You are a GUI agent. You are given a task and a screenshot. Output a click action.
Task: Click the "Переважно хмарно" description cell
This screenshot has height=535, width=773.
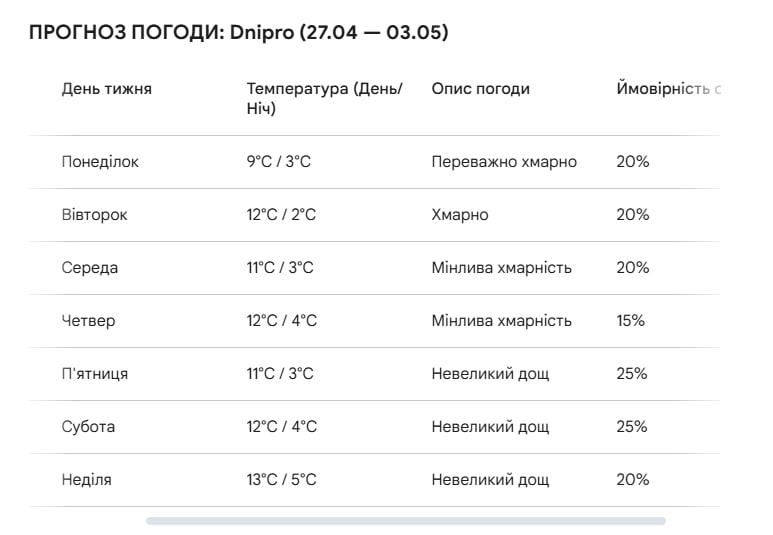tap(504, 162)
